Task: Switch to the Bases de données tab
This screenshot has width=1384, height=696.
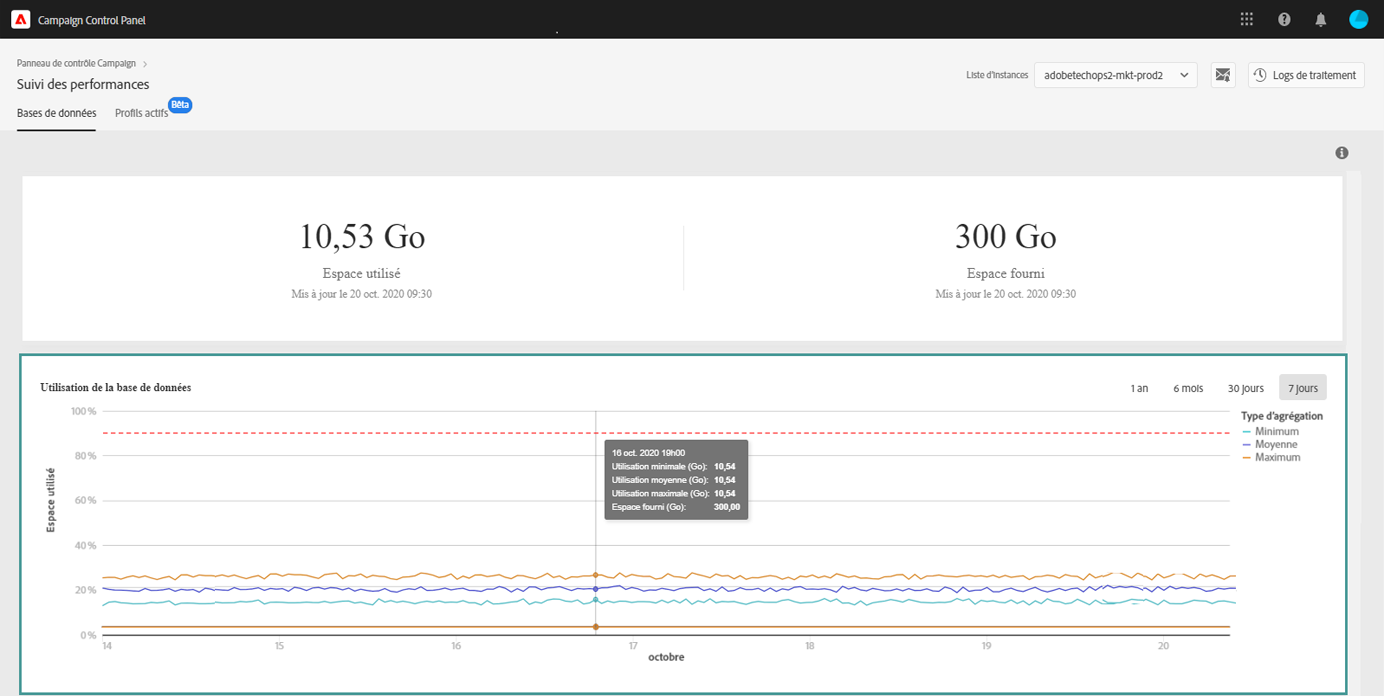Action: point(57,113)
